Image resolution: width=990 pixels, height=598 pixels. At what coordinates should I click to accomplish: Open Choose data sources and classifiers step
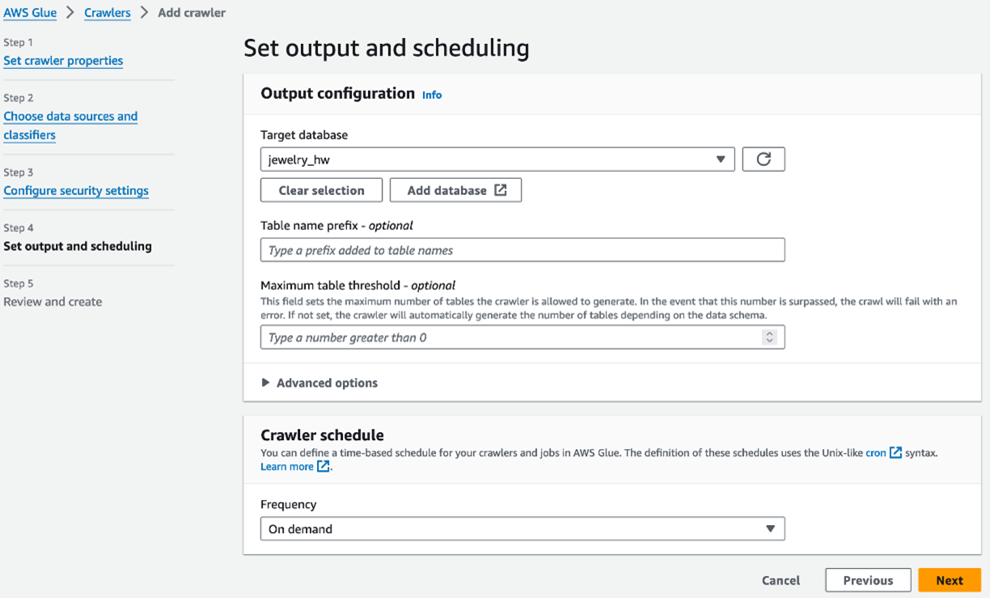(70, 125)
